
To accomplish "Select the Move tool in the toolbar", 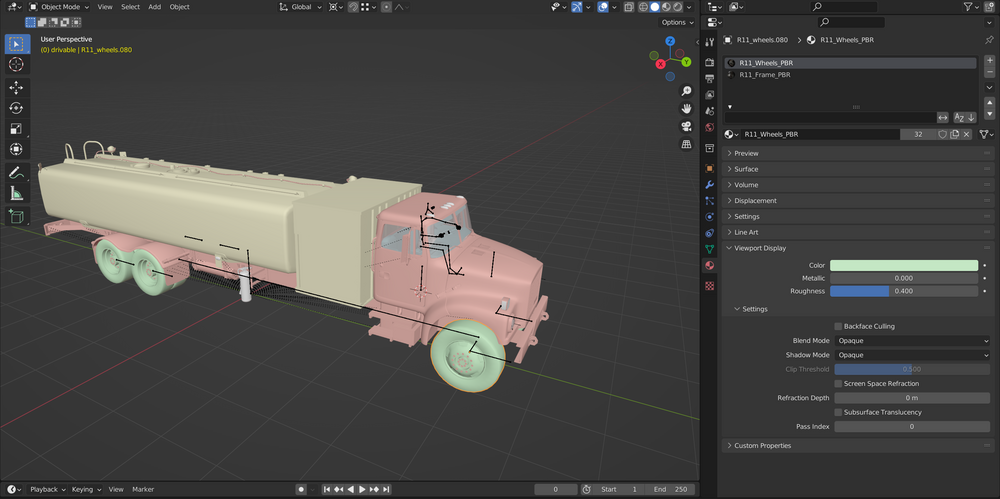I will (x=16, y=87).
